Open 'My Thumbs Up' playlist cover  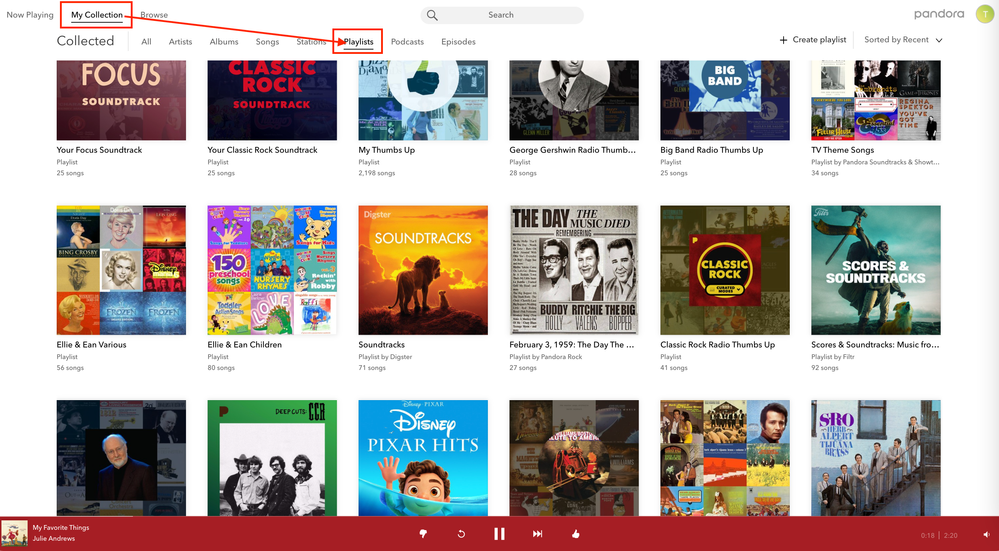coord(423,100)
